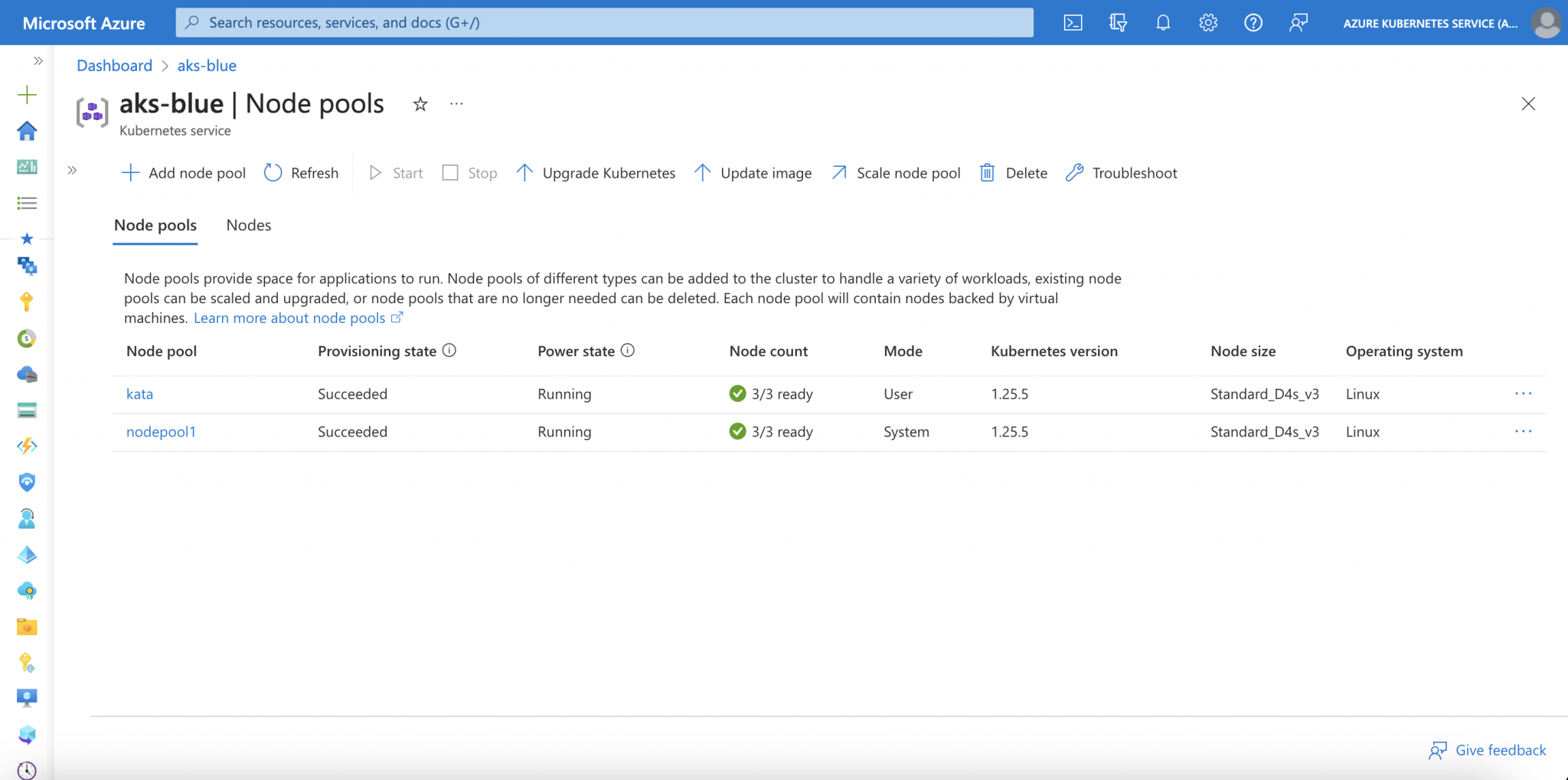This screenshot has height=780, width=1568.
Task: Open Dashboard icon in the sidebar
Action: [x=27, y=167]
